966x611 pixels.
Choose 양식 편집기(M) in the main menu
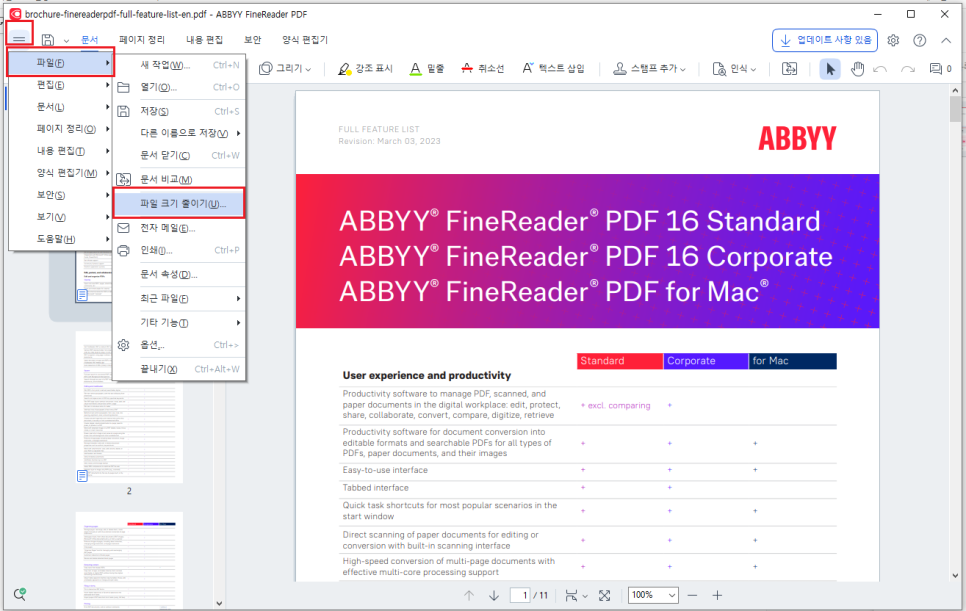pos(60,173)
